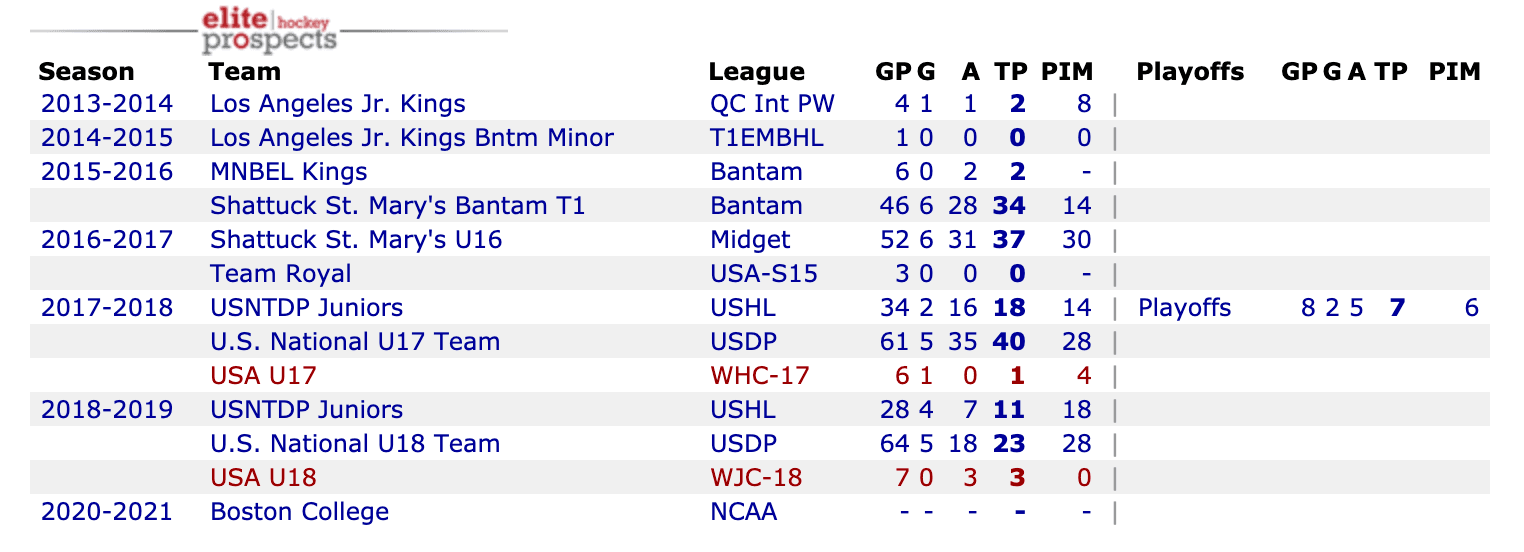Open the T1EMBHL league link
The image size is (1524, 552).
coord(767,138)
